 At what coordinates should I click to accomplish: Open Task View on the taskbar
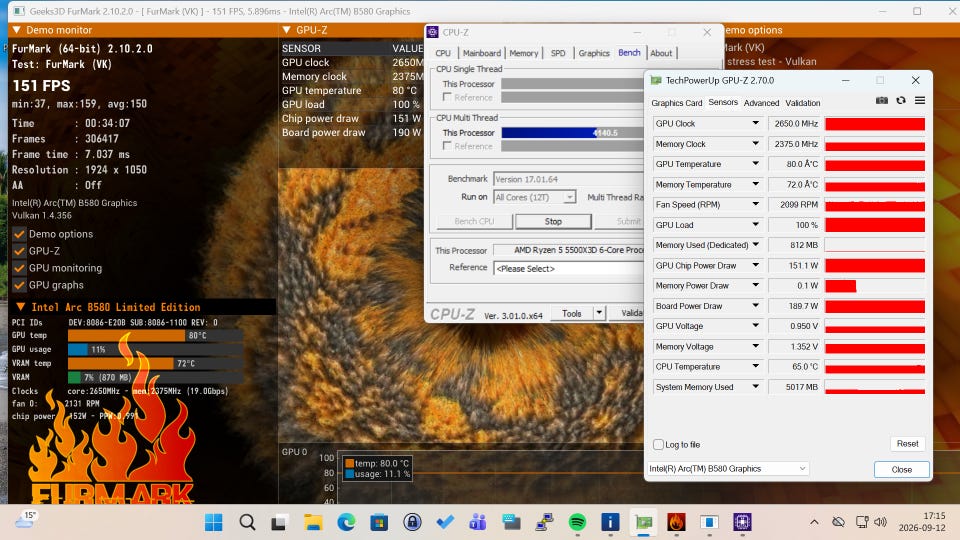click(x=279, y=522)
